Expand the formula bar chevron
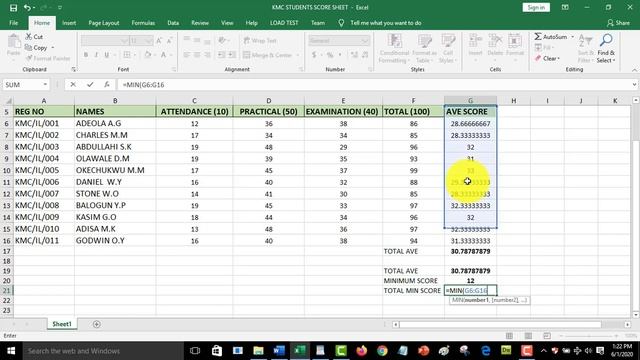 point(634,84)
